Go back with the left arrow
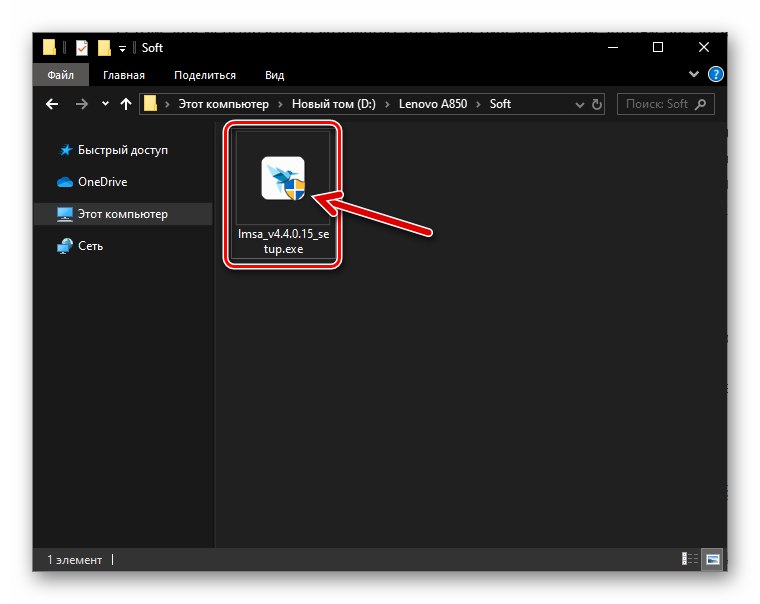760x604 pixels. 52,104
